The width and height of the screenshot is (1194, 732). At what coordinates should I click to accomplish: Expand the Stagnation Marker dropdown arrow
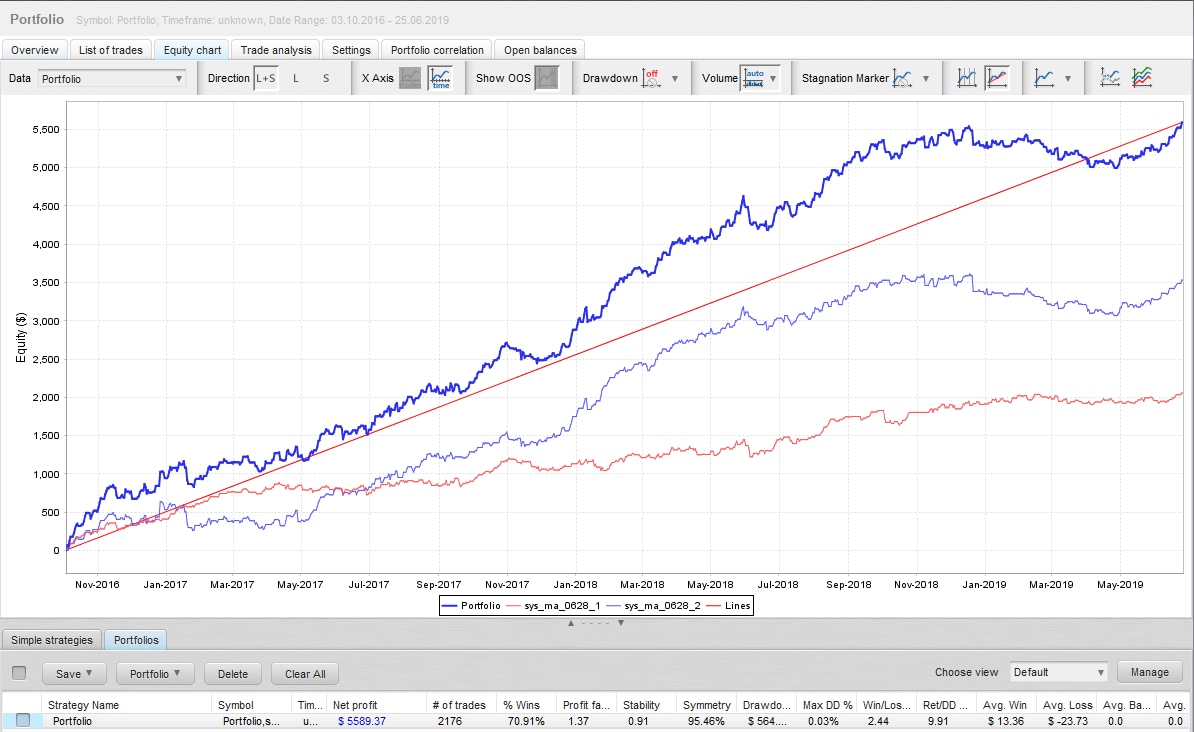click(926, 78)
